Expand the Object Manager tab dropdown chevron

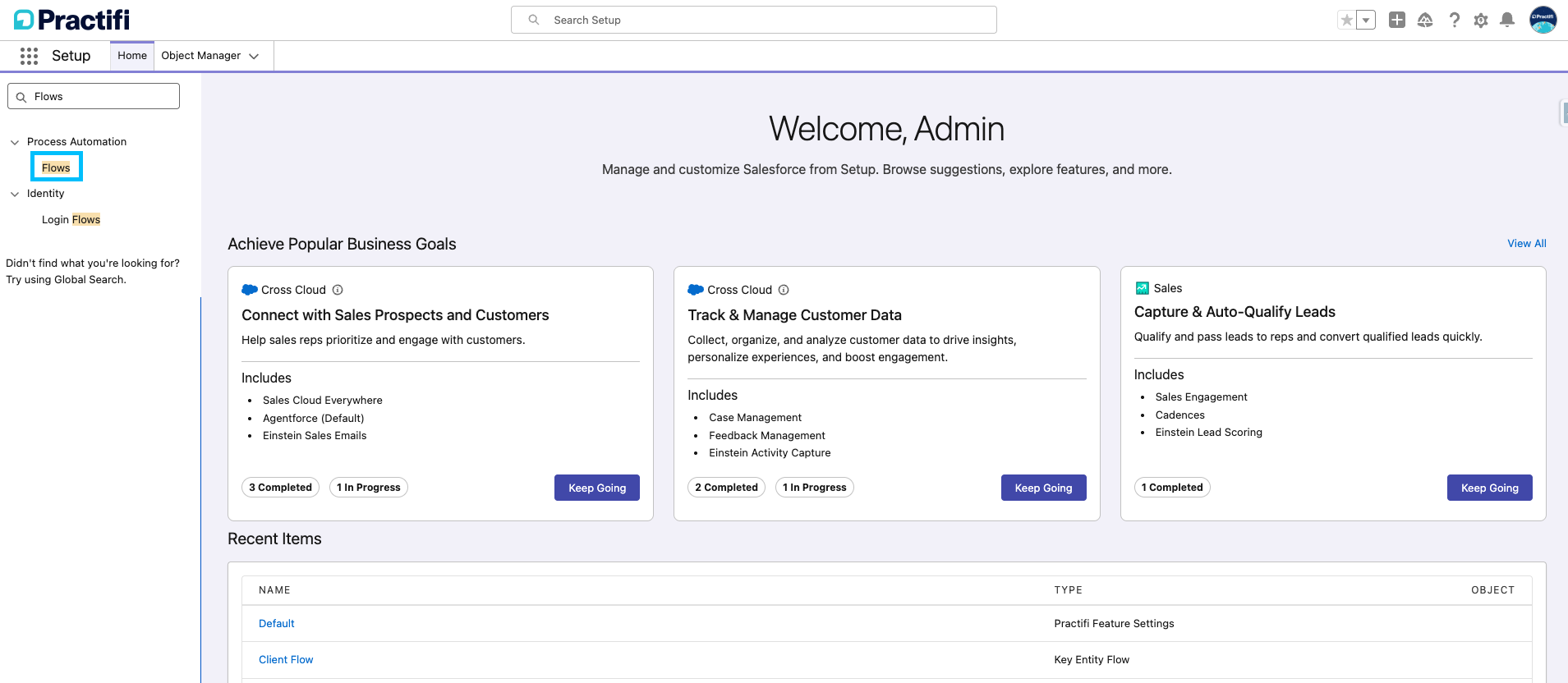[254, 56]
